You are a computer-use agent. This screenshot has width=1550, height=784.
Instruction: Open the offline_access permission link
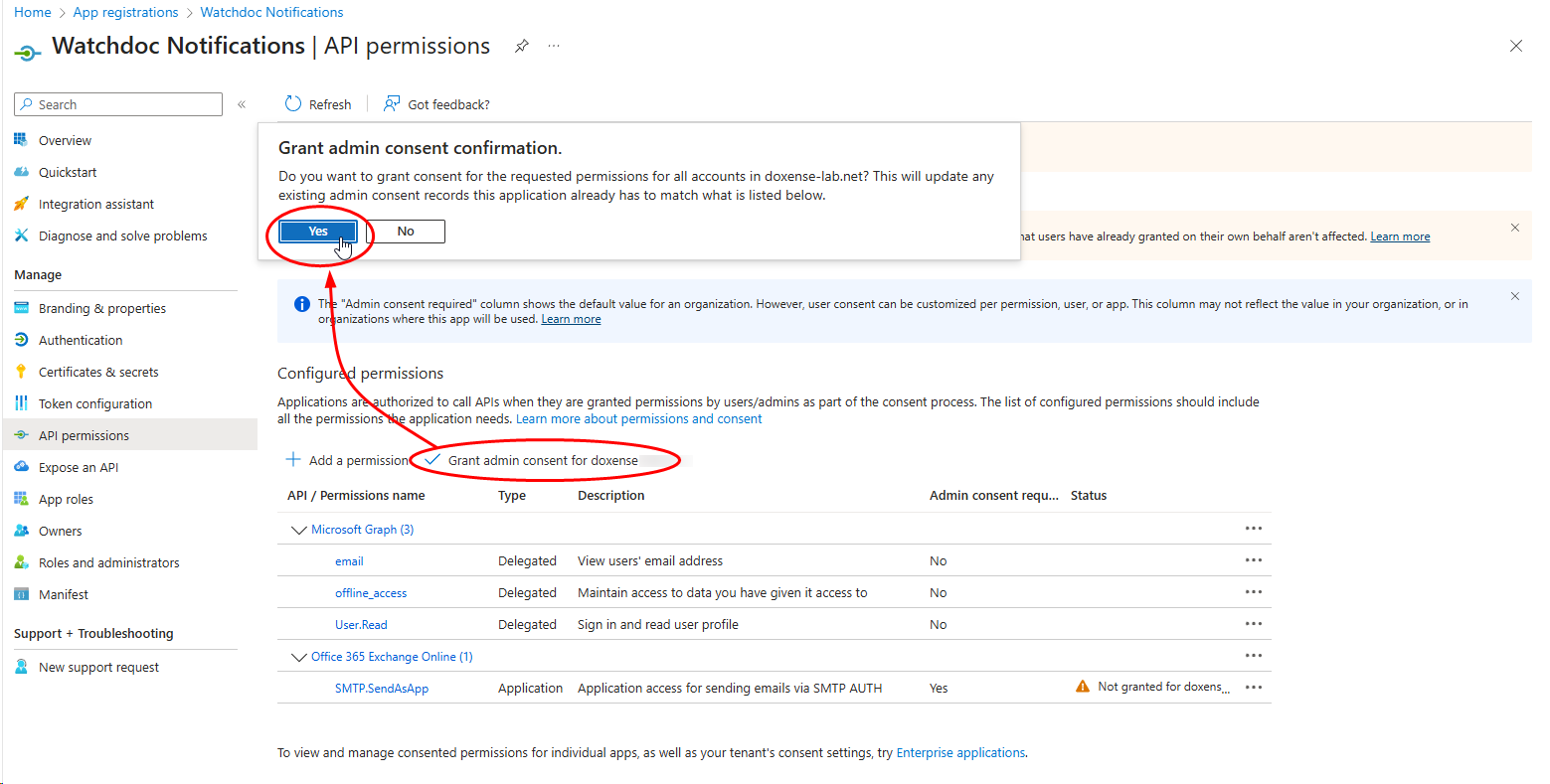pyautogui.click(x=371, y=593)
